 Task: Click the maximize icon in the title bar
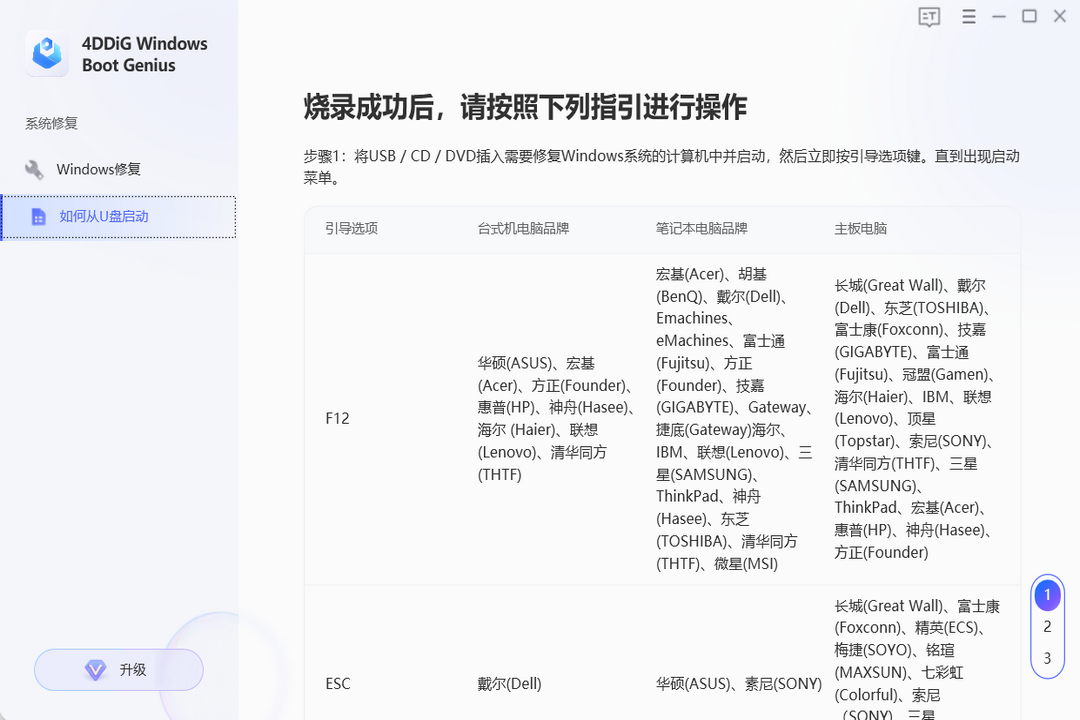pos(1028,16)
